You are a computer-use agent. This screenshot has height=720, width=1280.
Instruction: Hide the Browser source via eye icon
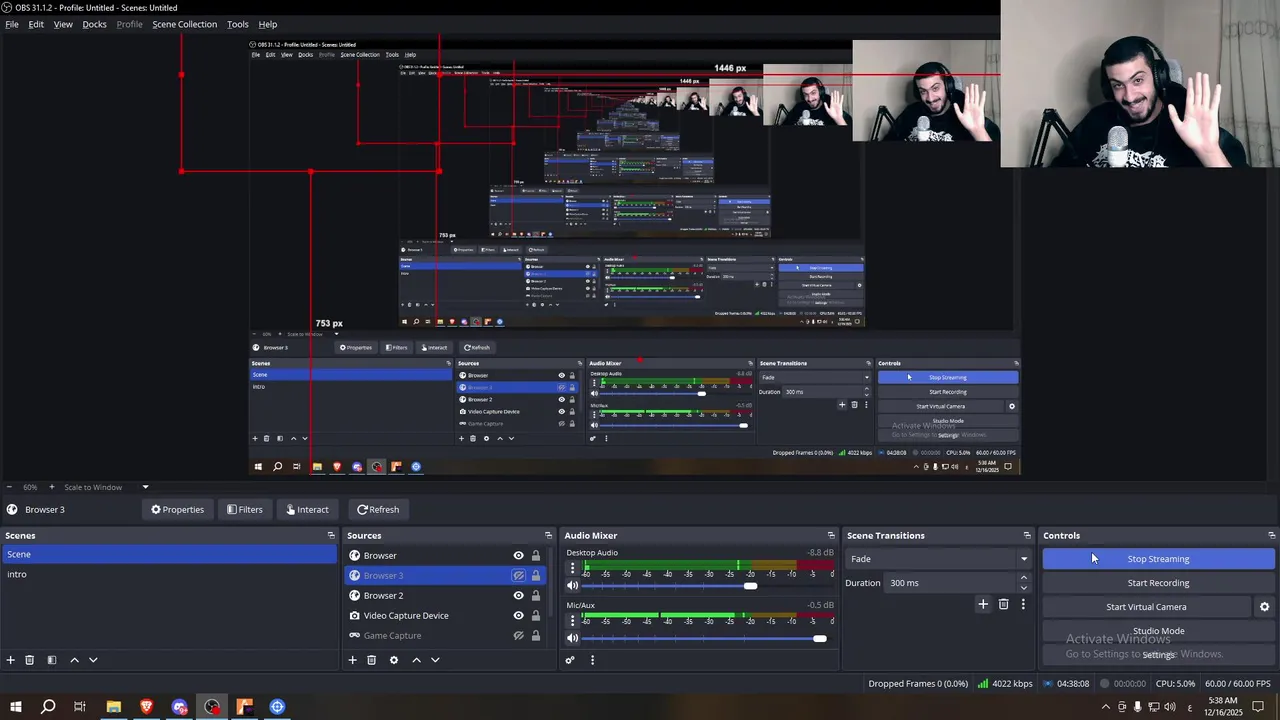pyautogui.click(x=518, y=556)
